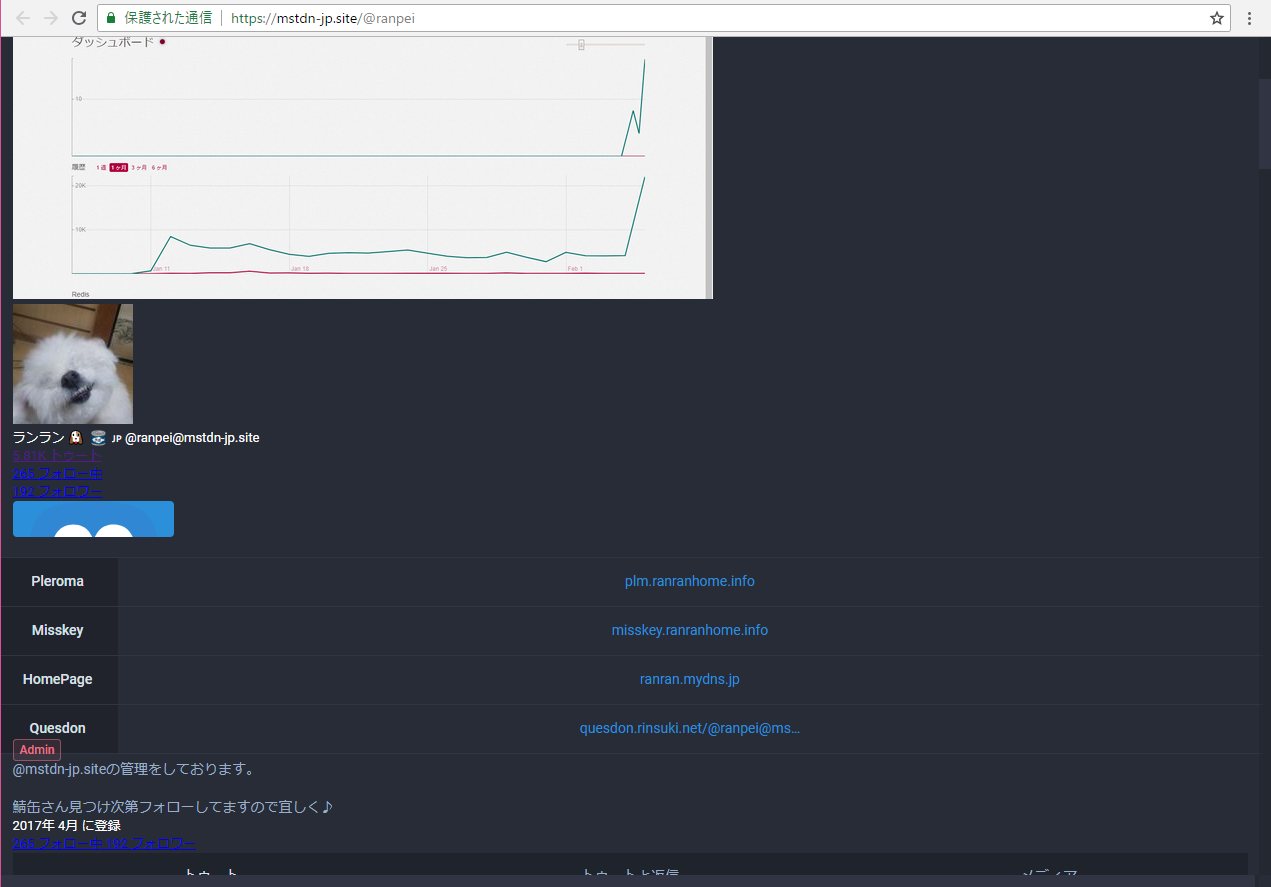
Task: Click the white dog avatar picture
Action: tap(73, 364)
